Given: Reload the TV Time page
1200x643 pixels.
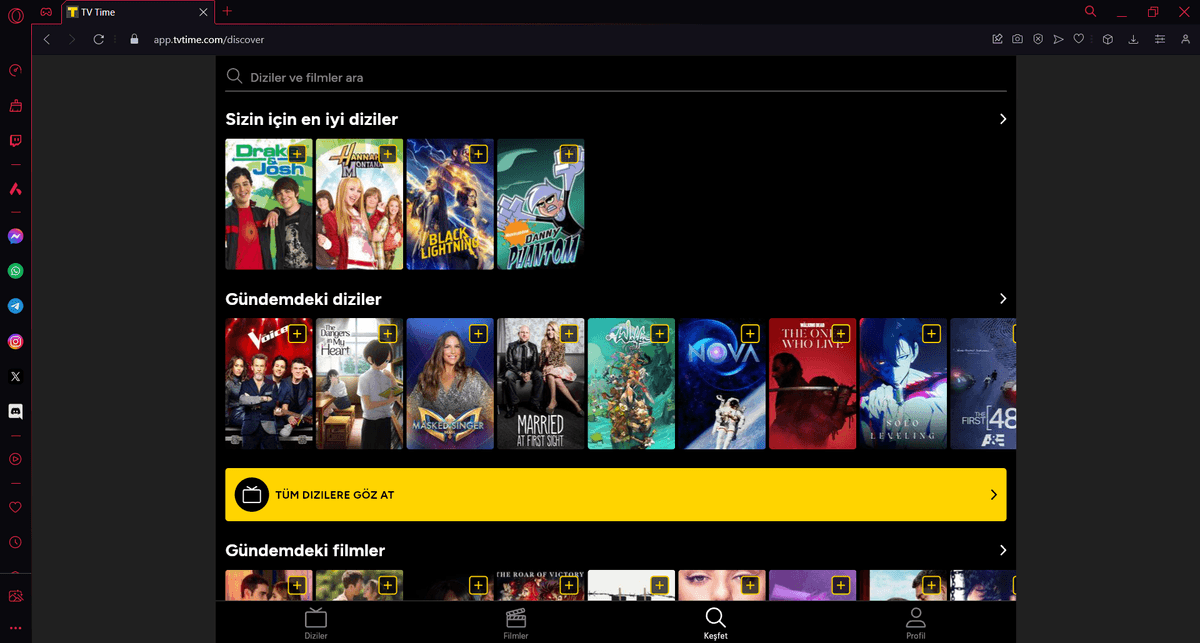Looking at the screenshot, I should 98,39.
